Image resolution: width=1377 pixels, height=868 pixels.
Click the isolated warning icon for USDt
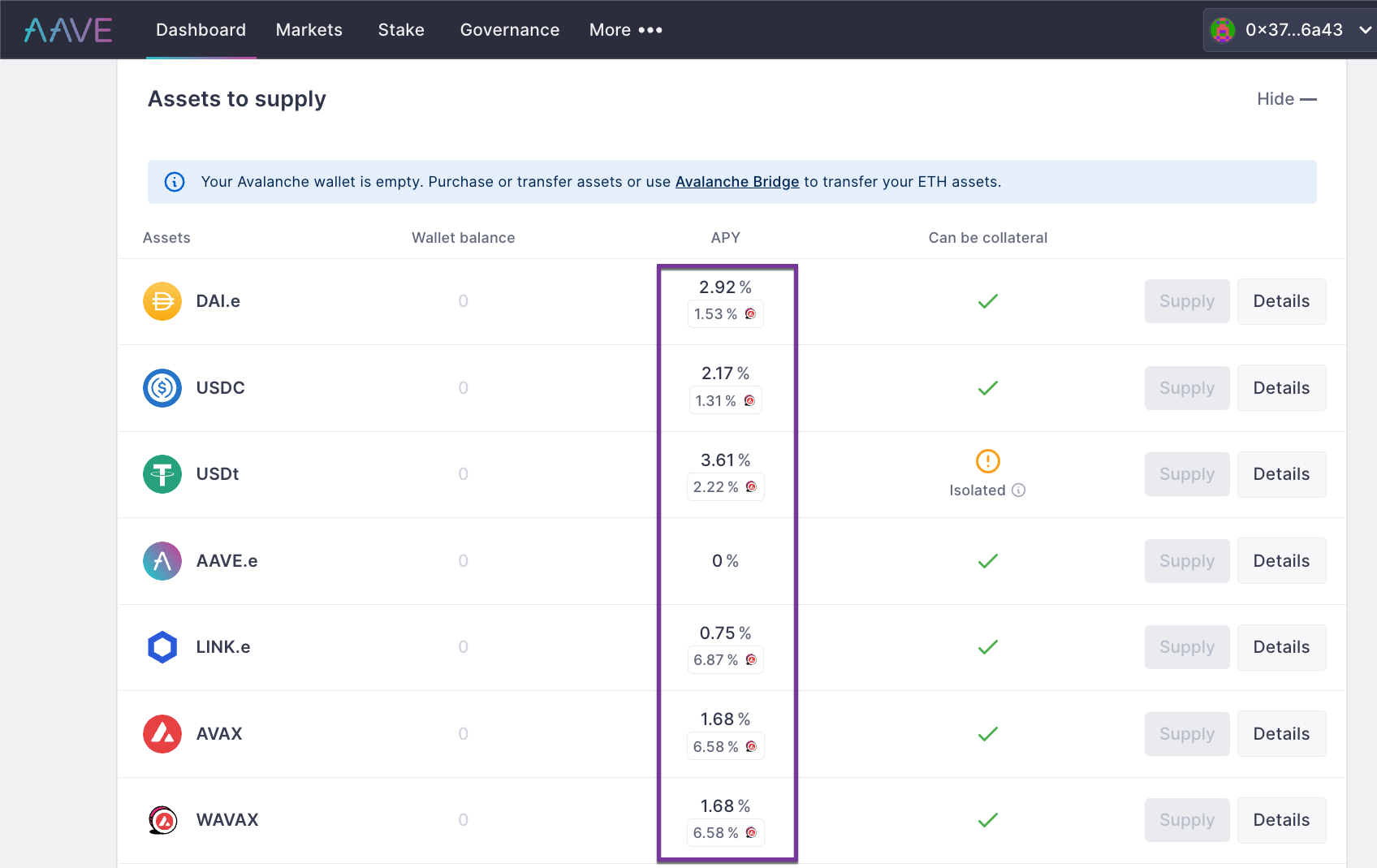987,461
